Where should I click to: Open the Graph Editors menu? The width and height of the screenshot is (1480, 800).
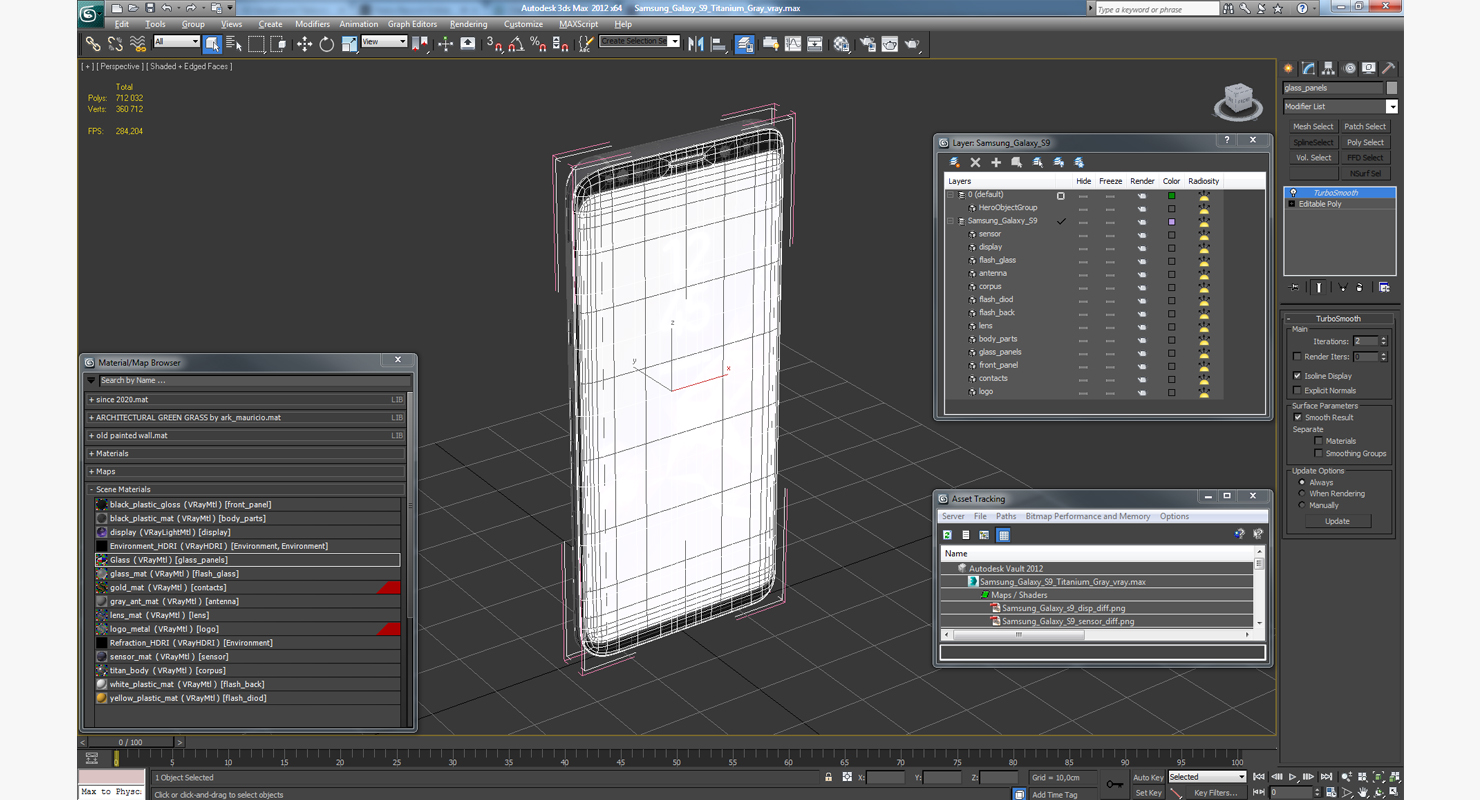click(412, 24)
